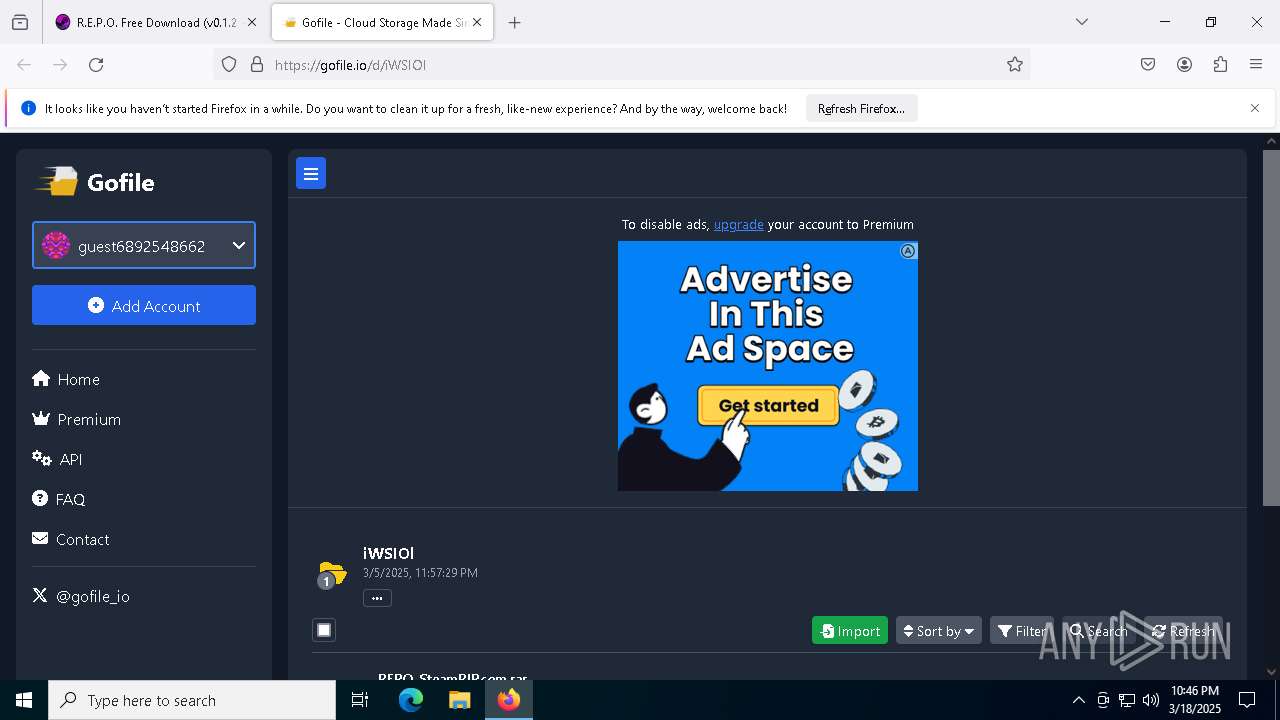Click the Firefox taskbar icon
The width and height of the screenshot is (1280, 720).
[509, 700]
